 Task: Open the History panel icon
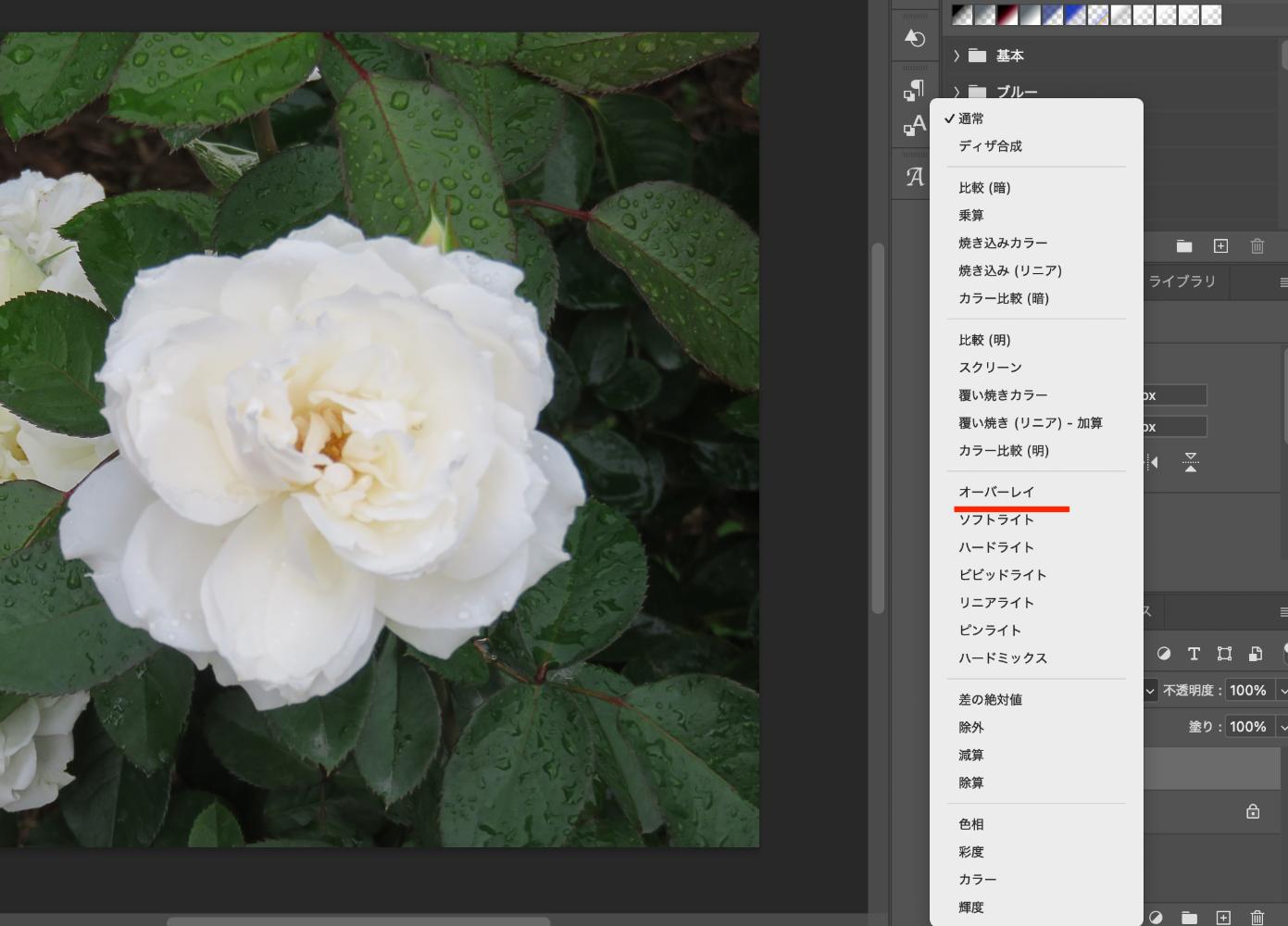(x=914, y=38)
